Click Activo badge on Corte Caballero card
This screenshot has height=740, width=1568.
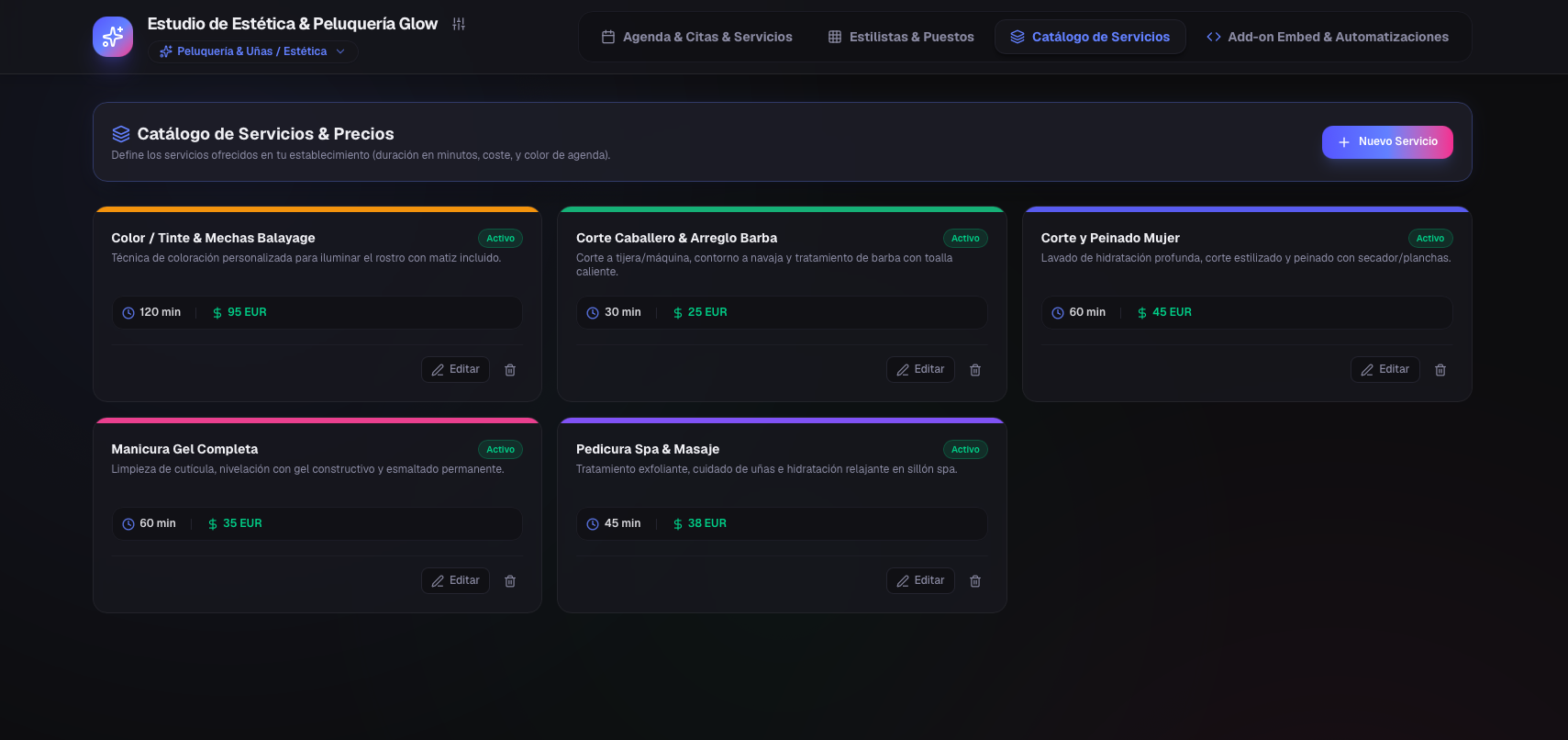pos(965,238)
